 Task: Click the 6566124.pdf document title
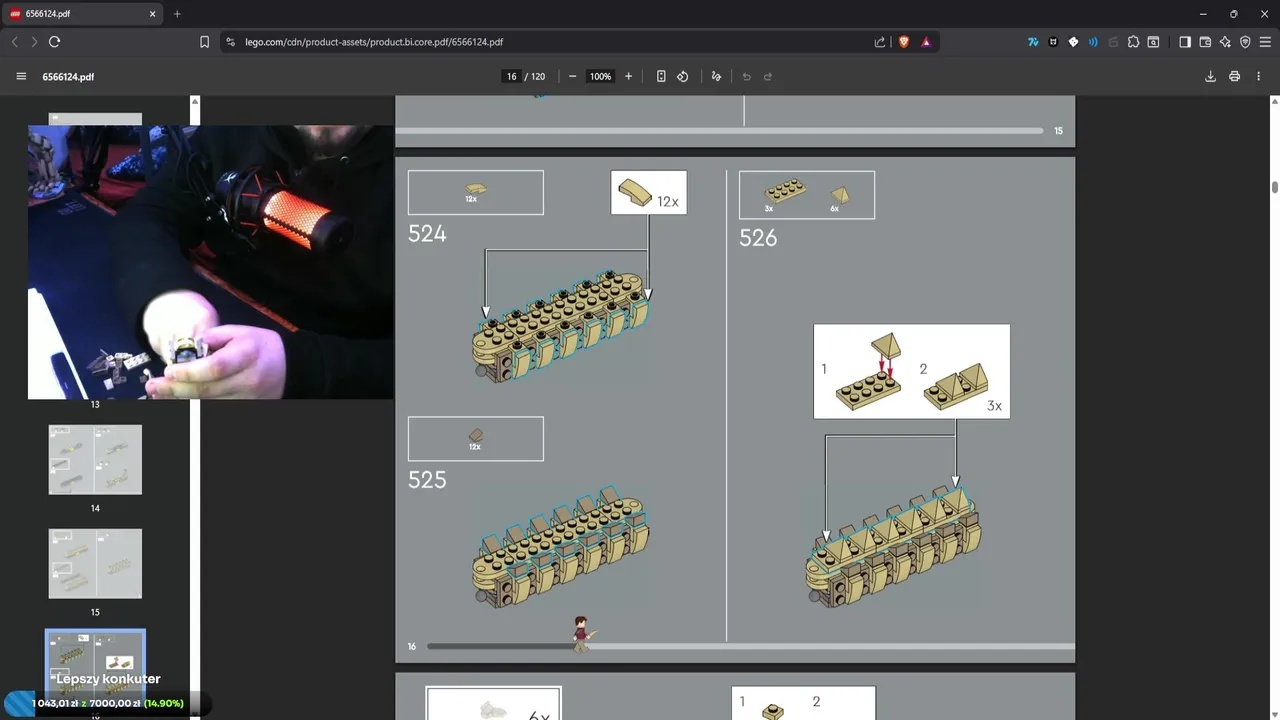tap(68, 77)
